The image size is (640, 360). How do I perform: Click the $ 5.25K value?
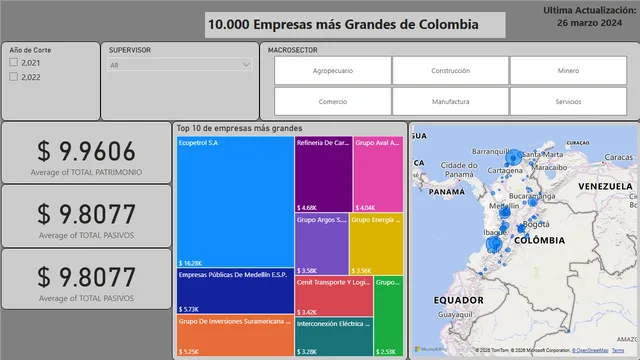(189, 352)
